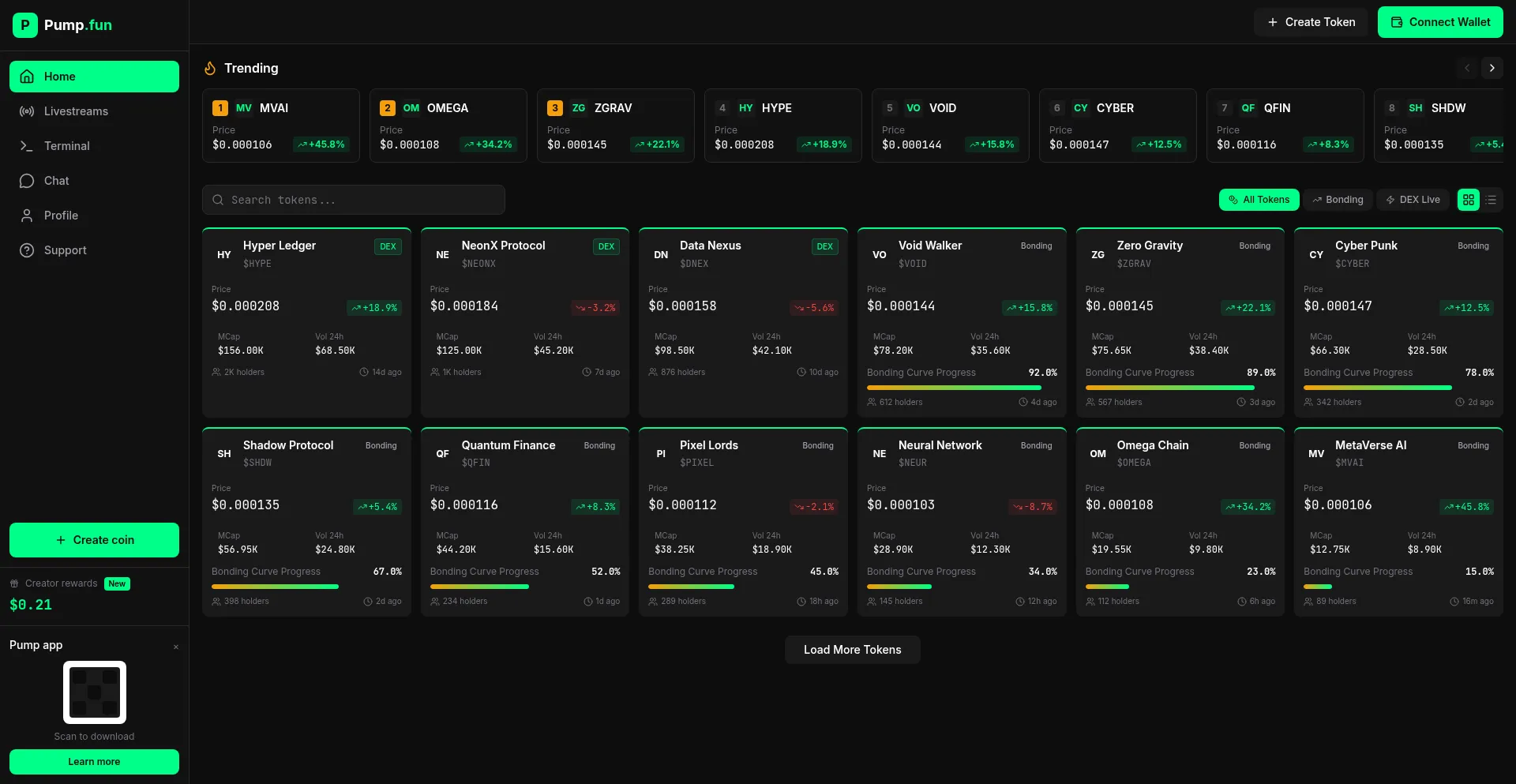Focus the Search tokens input field
This screenshot has width=1516, height=784.
(354, 200)
